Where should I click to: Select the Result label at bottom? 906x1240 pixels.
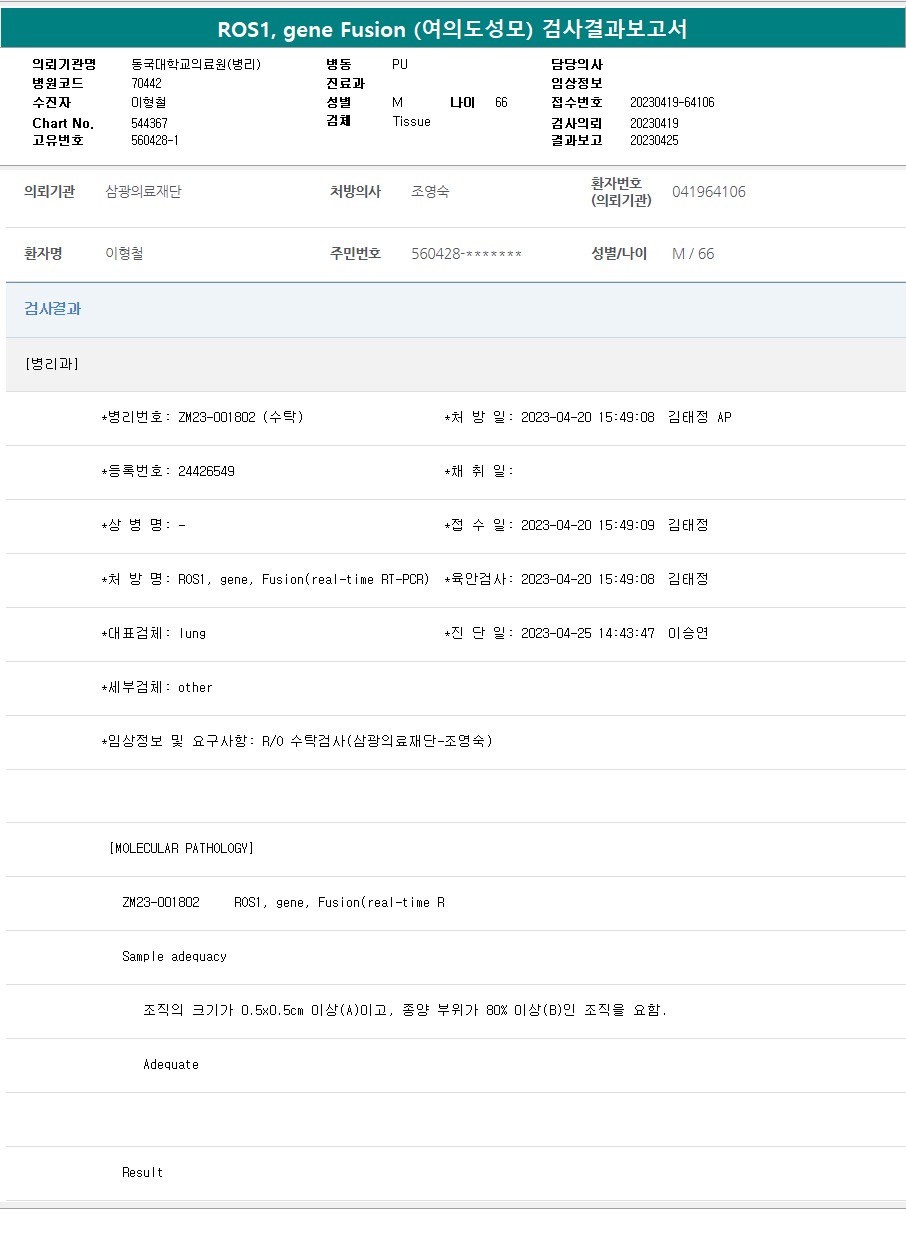pos(142,1172)
